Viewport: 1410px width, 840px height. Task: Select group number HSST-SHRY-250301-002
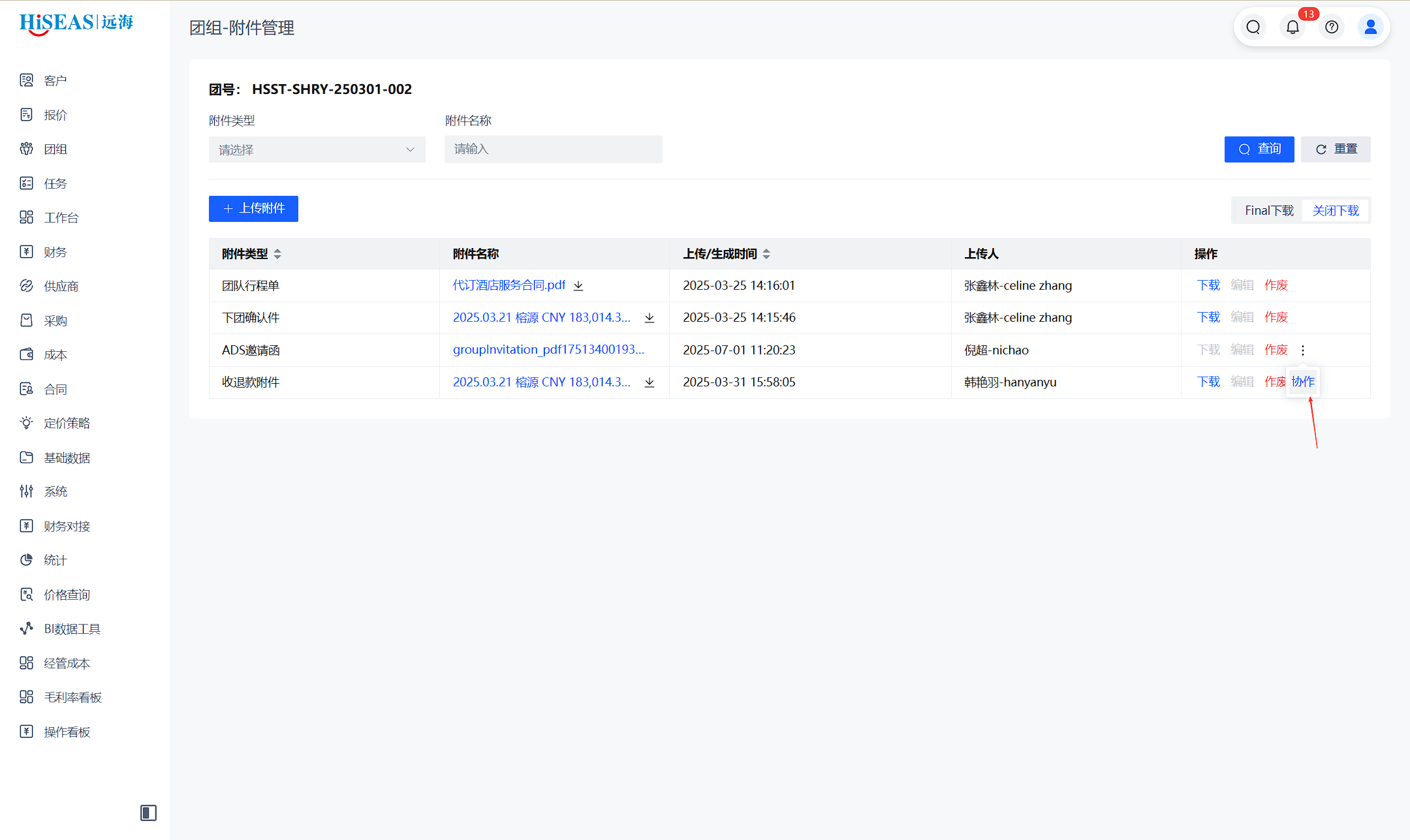(332, 89)
